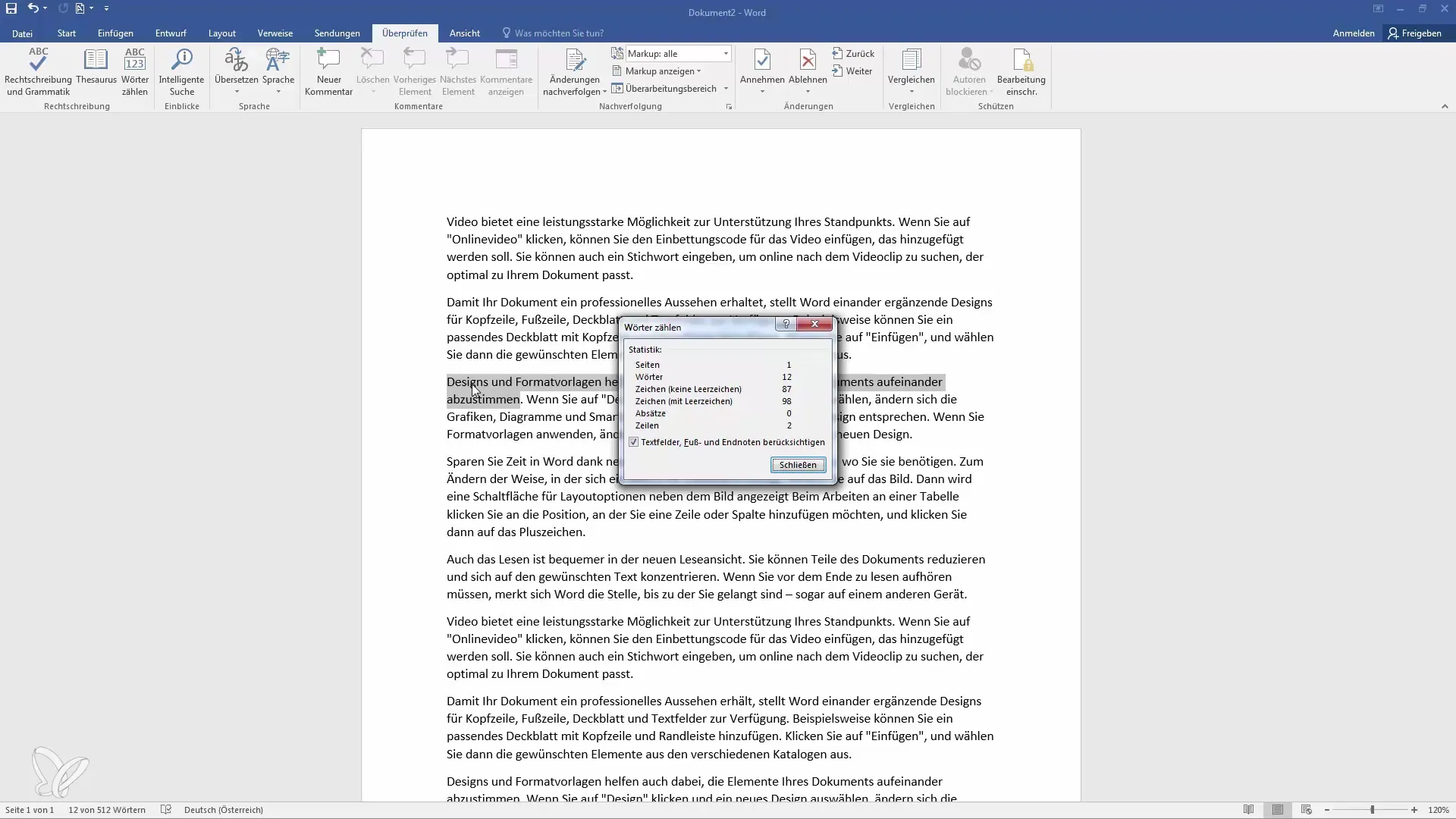Go to previous change with Zurück
The image size is (1456, 819).
pyautogui.click(x=853, y=54)
